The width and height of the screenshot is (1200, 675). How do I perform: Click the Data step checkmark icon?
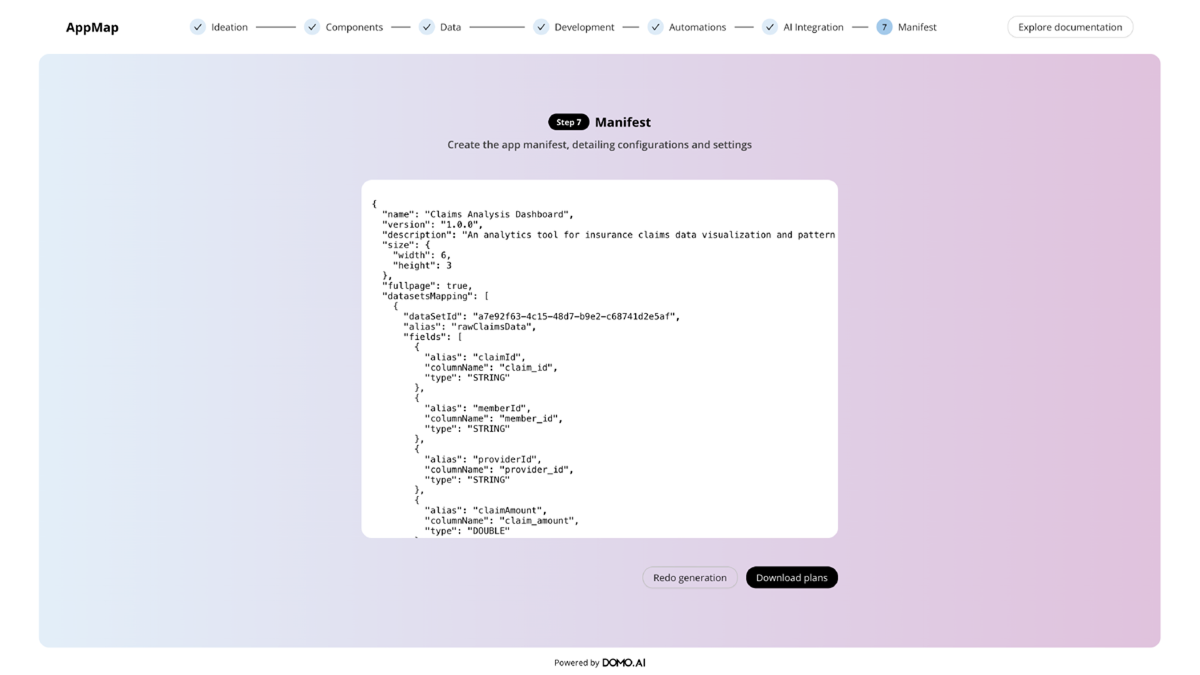[427, 27]
